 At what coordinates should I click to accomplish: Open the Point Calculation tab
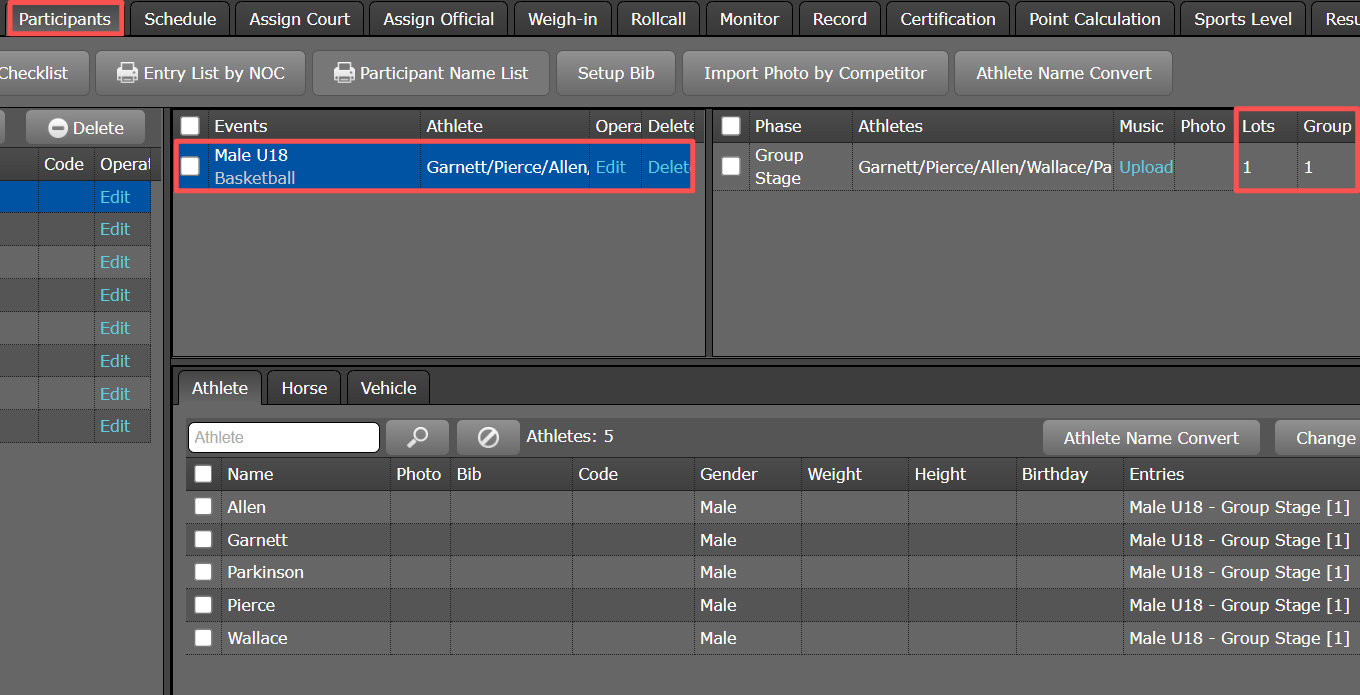tap(1095, 19)
